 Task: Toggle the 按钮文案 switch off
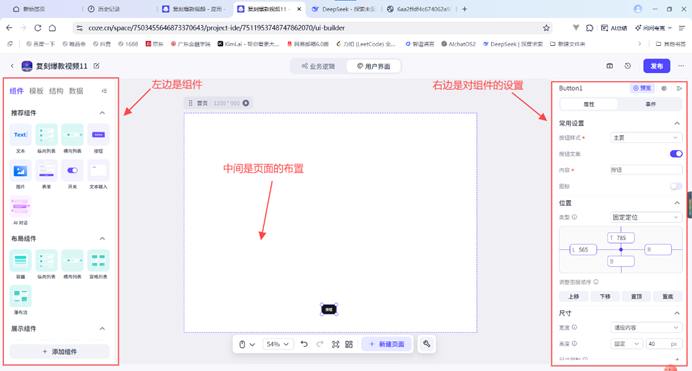[676, 154]
